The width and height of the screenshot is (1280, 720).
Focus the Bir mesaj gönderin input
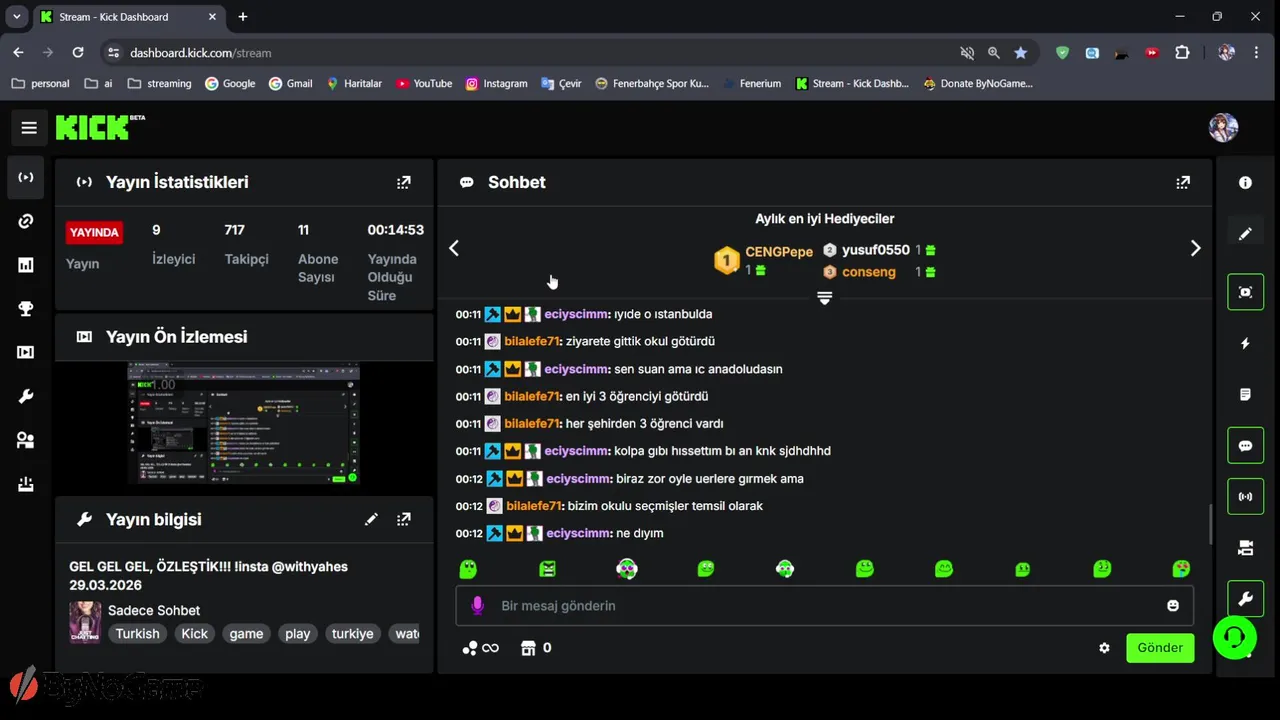pos(825,605)
